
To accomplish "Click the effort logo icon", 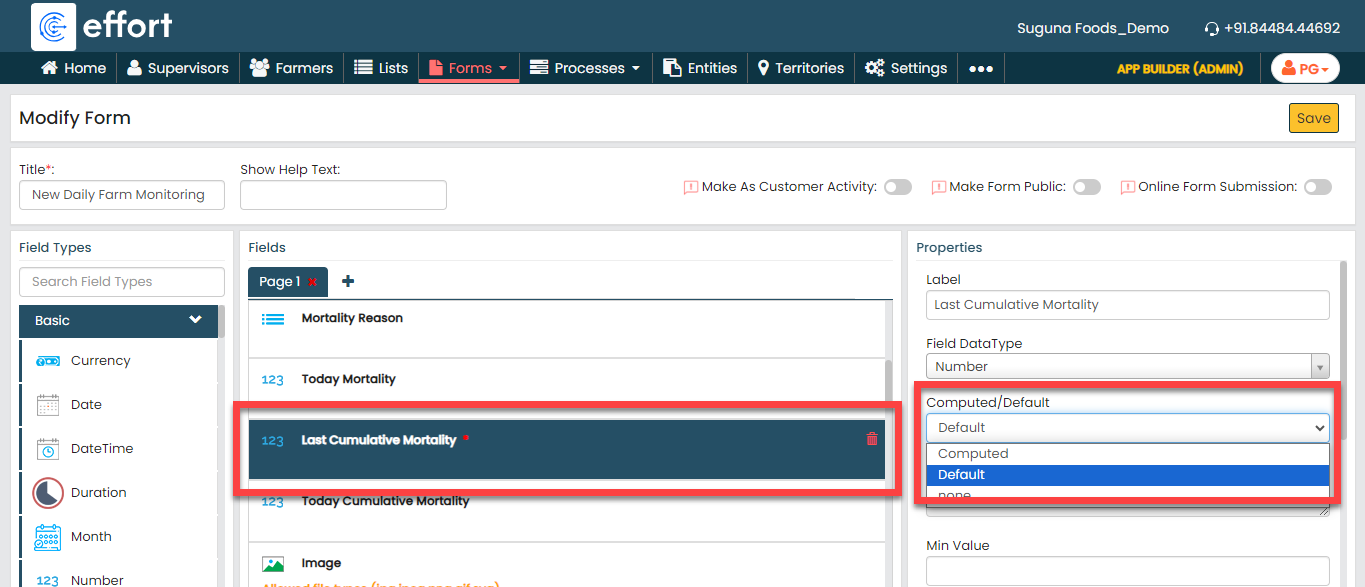I will tap(54, 26).
